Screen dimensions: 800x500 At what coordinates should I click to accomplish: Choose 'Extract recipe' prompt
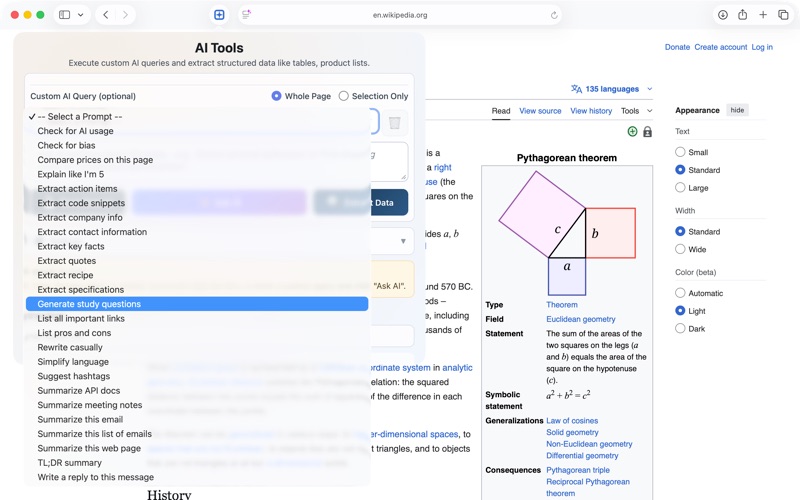coord(197,275)
